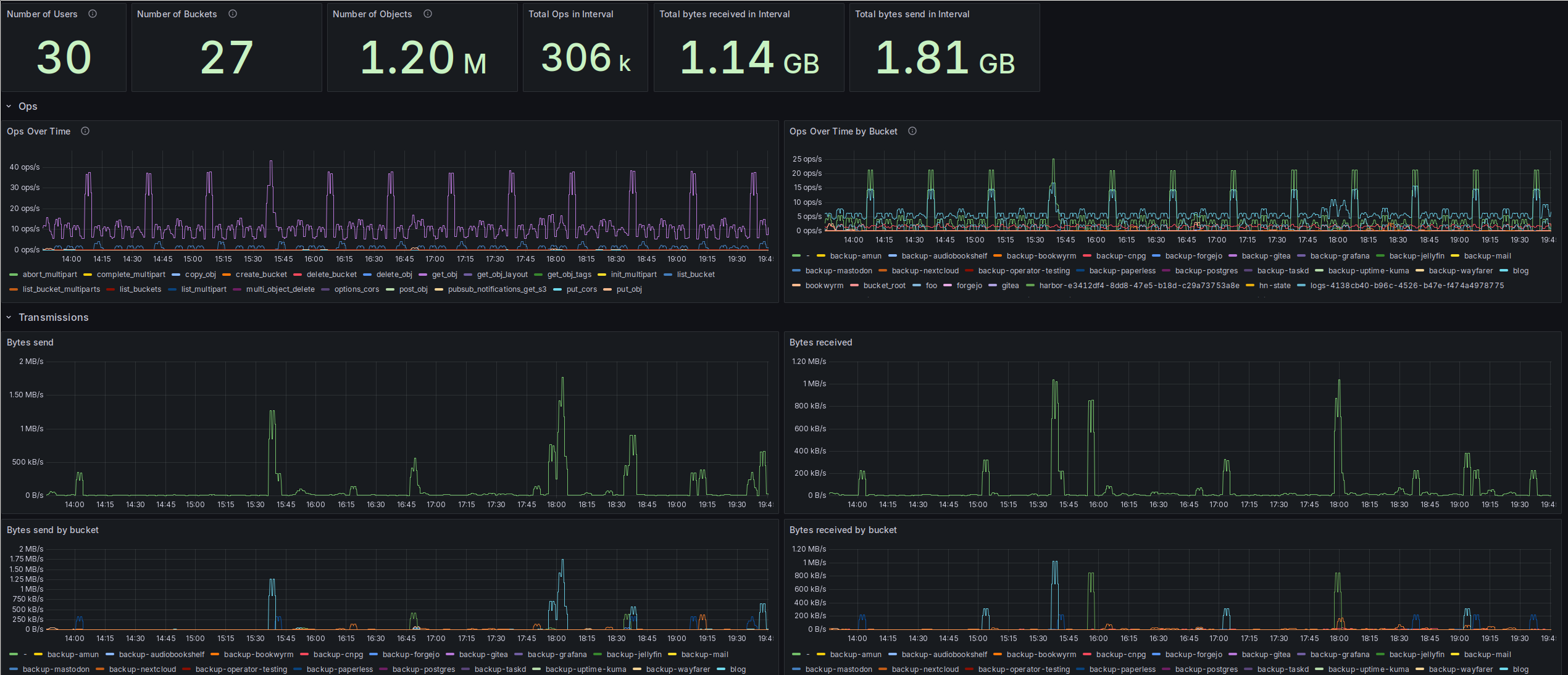This screenshot has height=675, width=1568.
Task: Click info icon on Ops Over Time by Bucket
Action: click(x=912, y=131)
